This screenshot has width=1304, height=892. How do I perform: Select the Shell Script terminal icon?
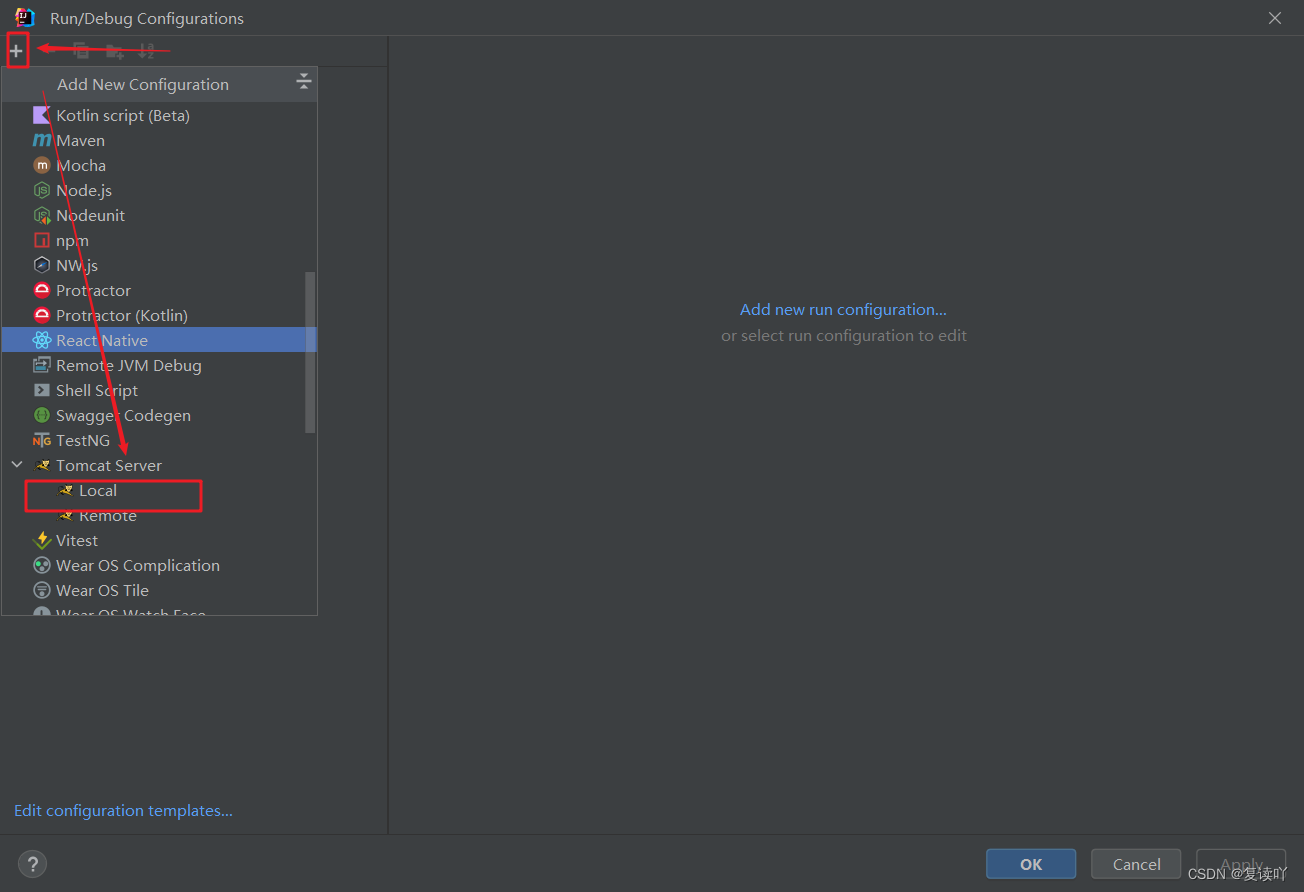pyautogui.click(x=41, y=390)
